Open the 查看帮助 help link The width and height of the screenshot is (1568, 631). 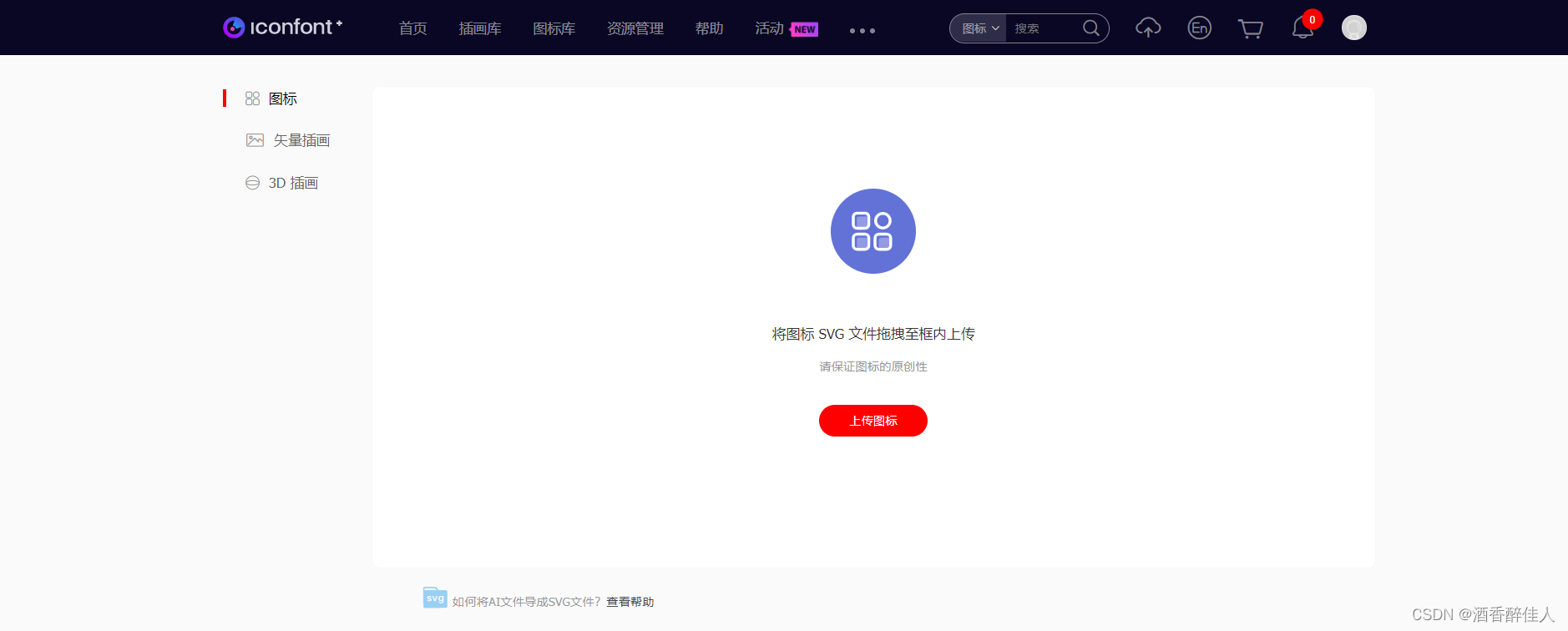(630, 602)
